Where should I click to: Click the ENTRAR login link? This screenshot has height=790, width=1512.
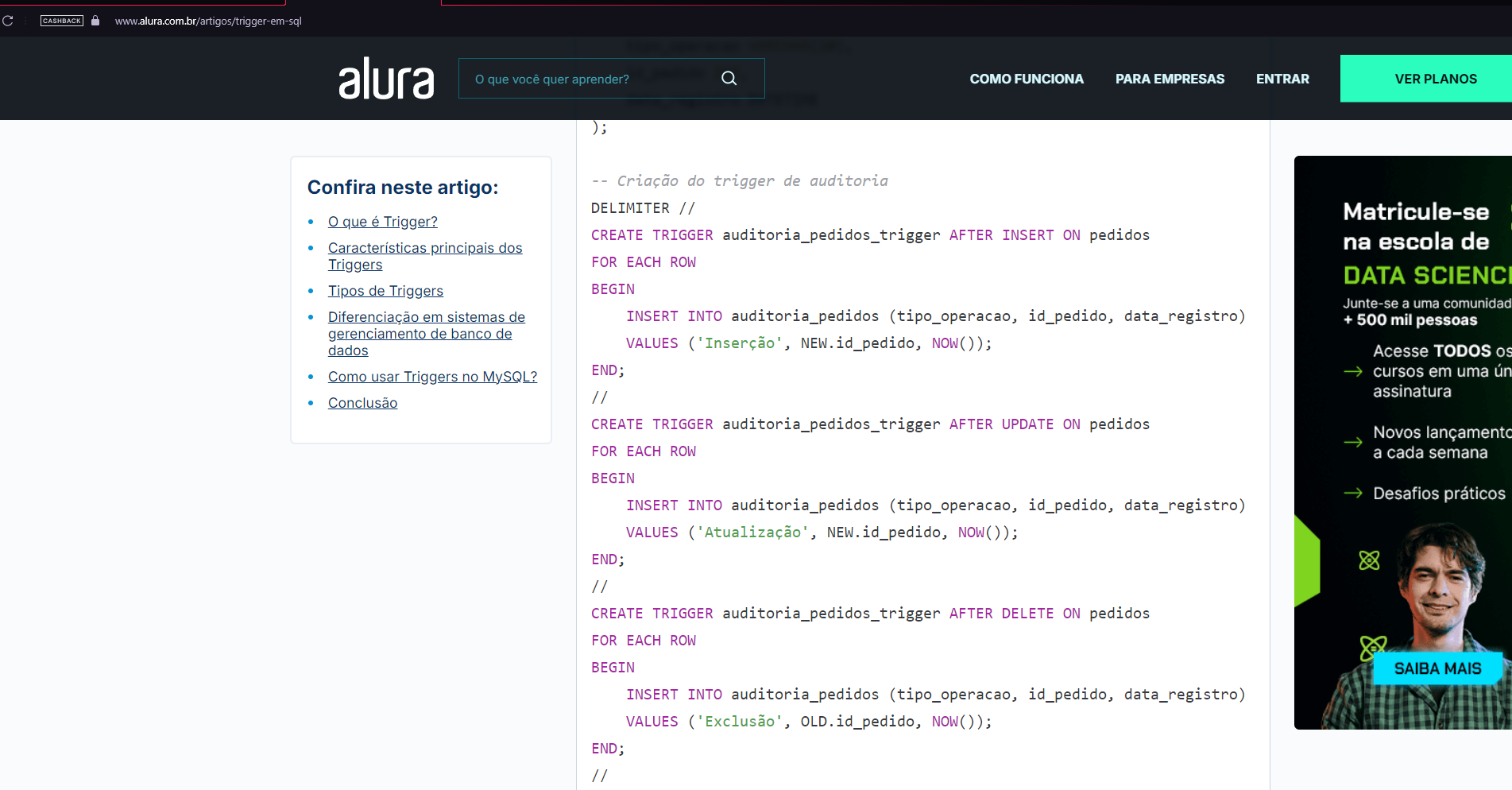1282,79
